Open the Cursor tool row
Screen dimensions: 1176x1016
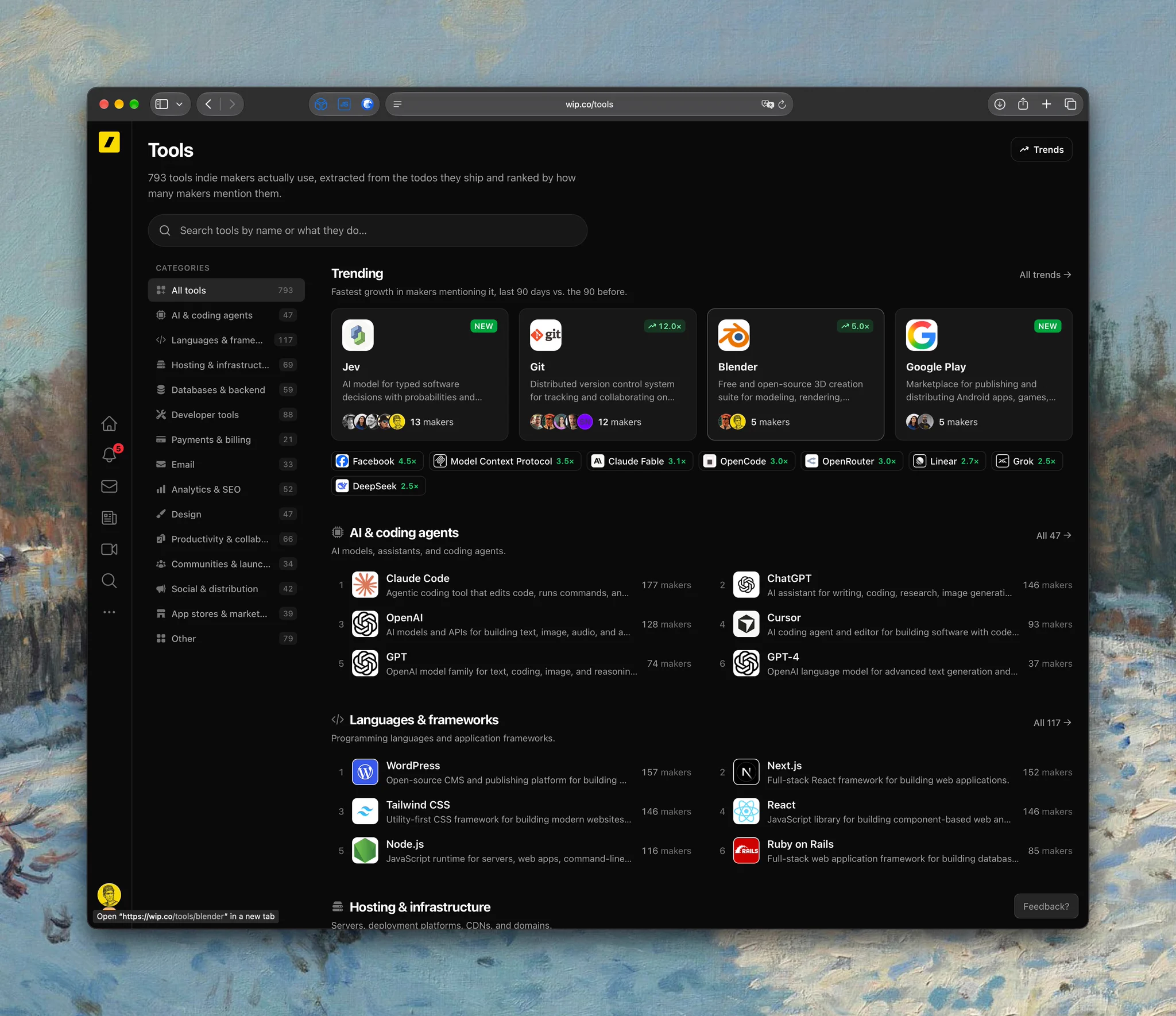click(895, 624)
